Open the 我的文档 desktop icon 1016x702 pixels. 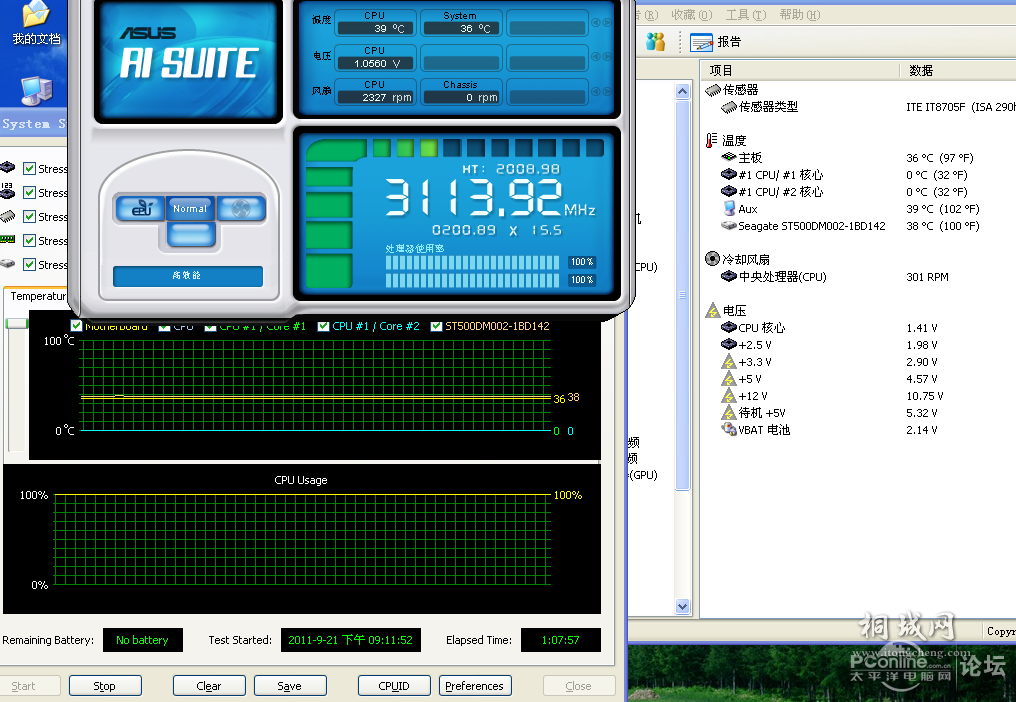tap(36, 23)
